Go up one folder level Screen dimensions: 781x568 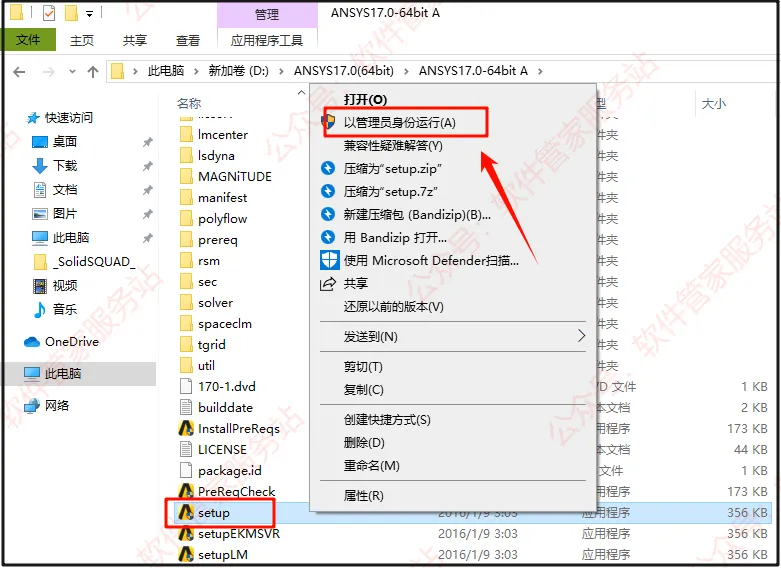93,72
